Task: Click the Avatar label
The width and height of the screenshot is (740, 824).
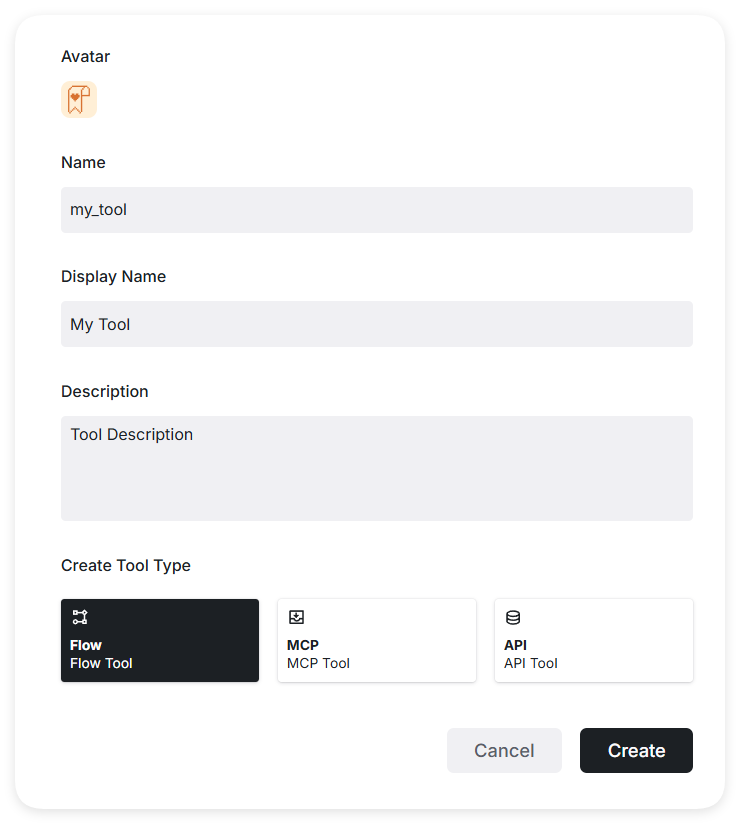Action: pyautogui.click(x=86, y=57)
